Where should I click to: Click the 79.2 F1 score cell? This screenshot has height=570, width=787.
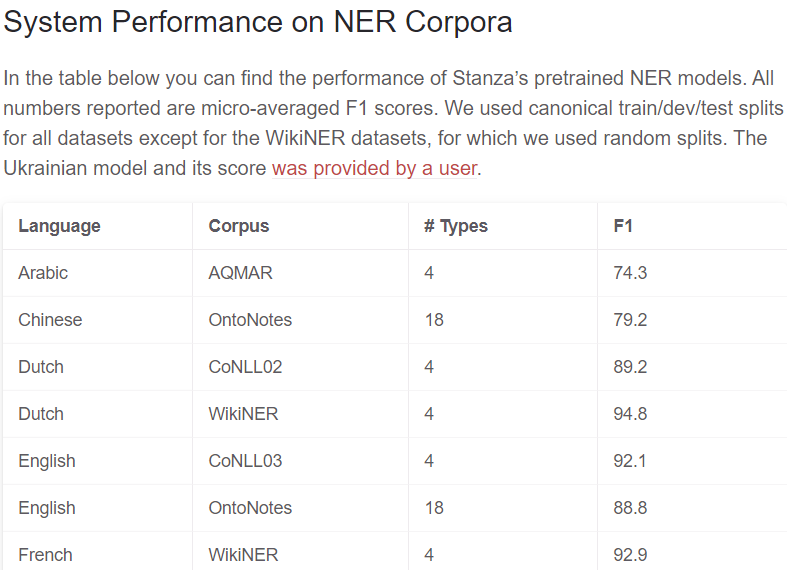(630, 320)
